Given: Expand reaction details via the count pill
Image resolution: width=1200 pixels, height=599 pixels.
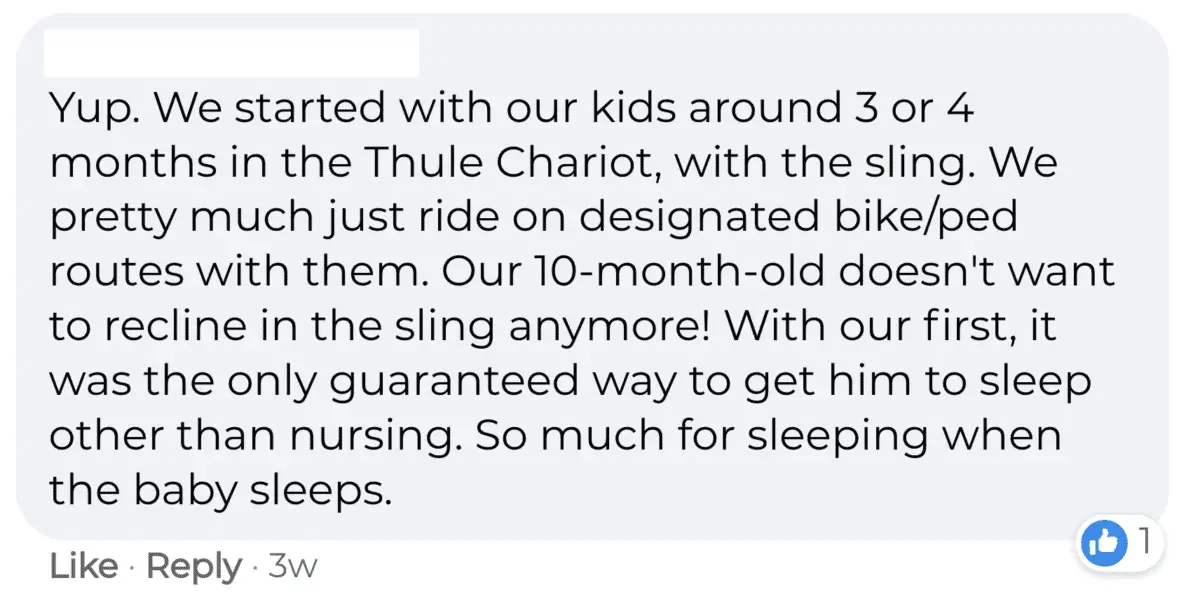Looking at the screenshot, I should [x=1143, y=543].
